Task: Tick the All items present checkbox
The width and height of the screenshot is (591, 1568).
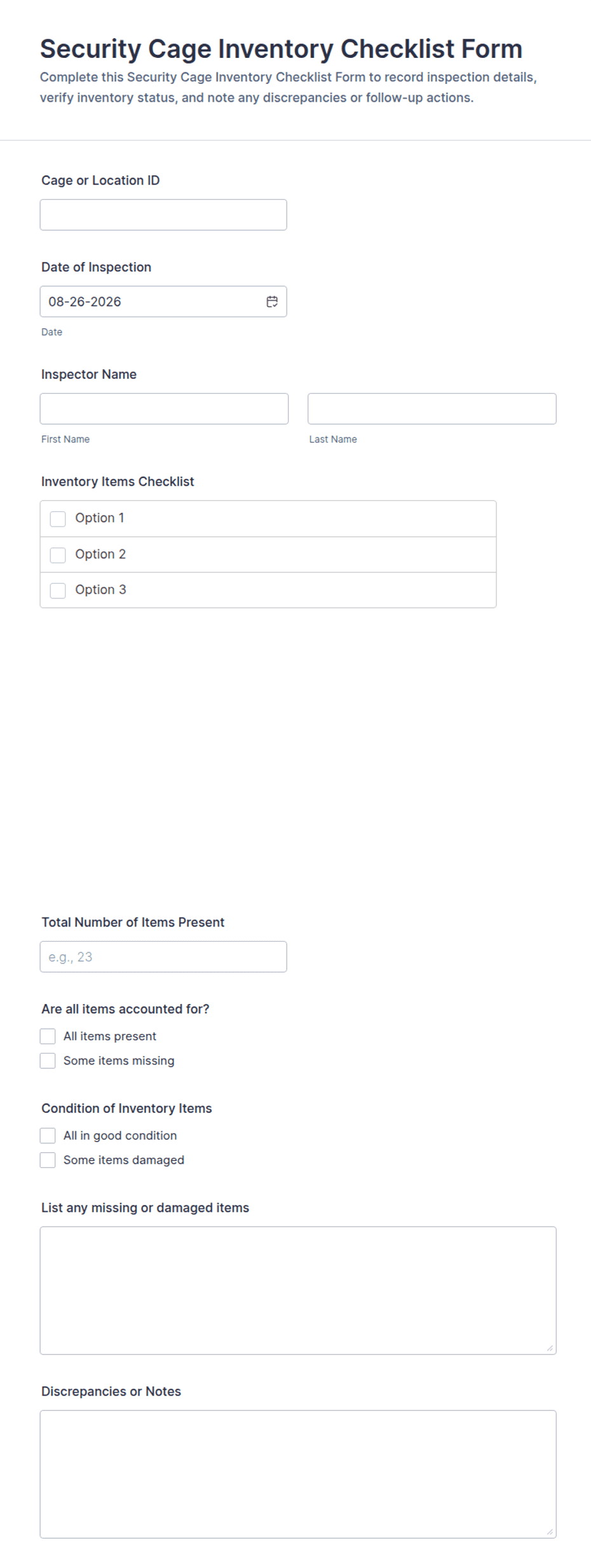Action: [x=48, y=1036]
